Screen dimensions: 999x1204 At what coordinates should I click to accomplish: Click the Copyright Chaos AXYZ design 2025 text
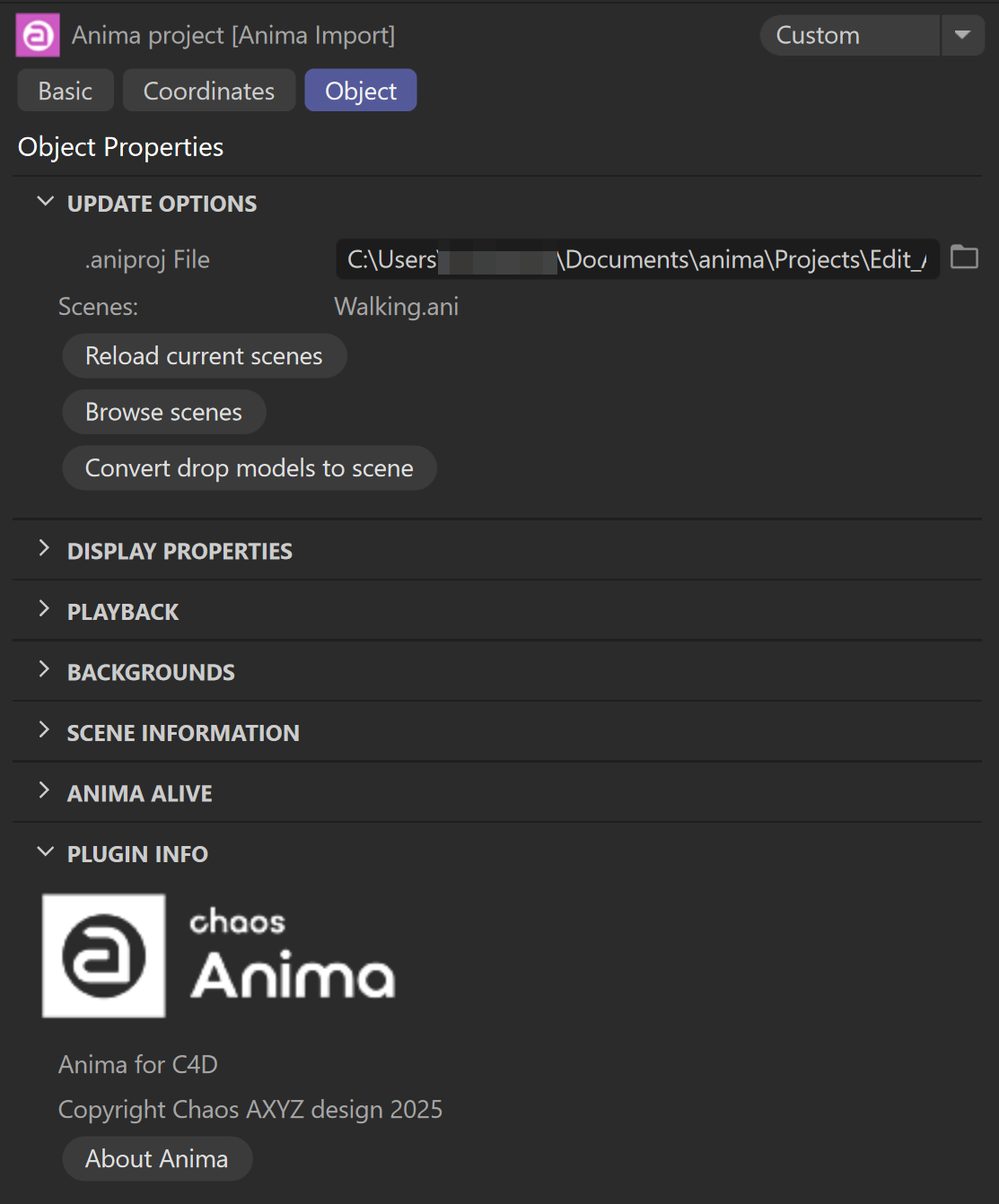pos(250,1110)
